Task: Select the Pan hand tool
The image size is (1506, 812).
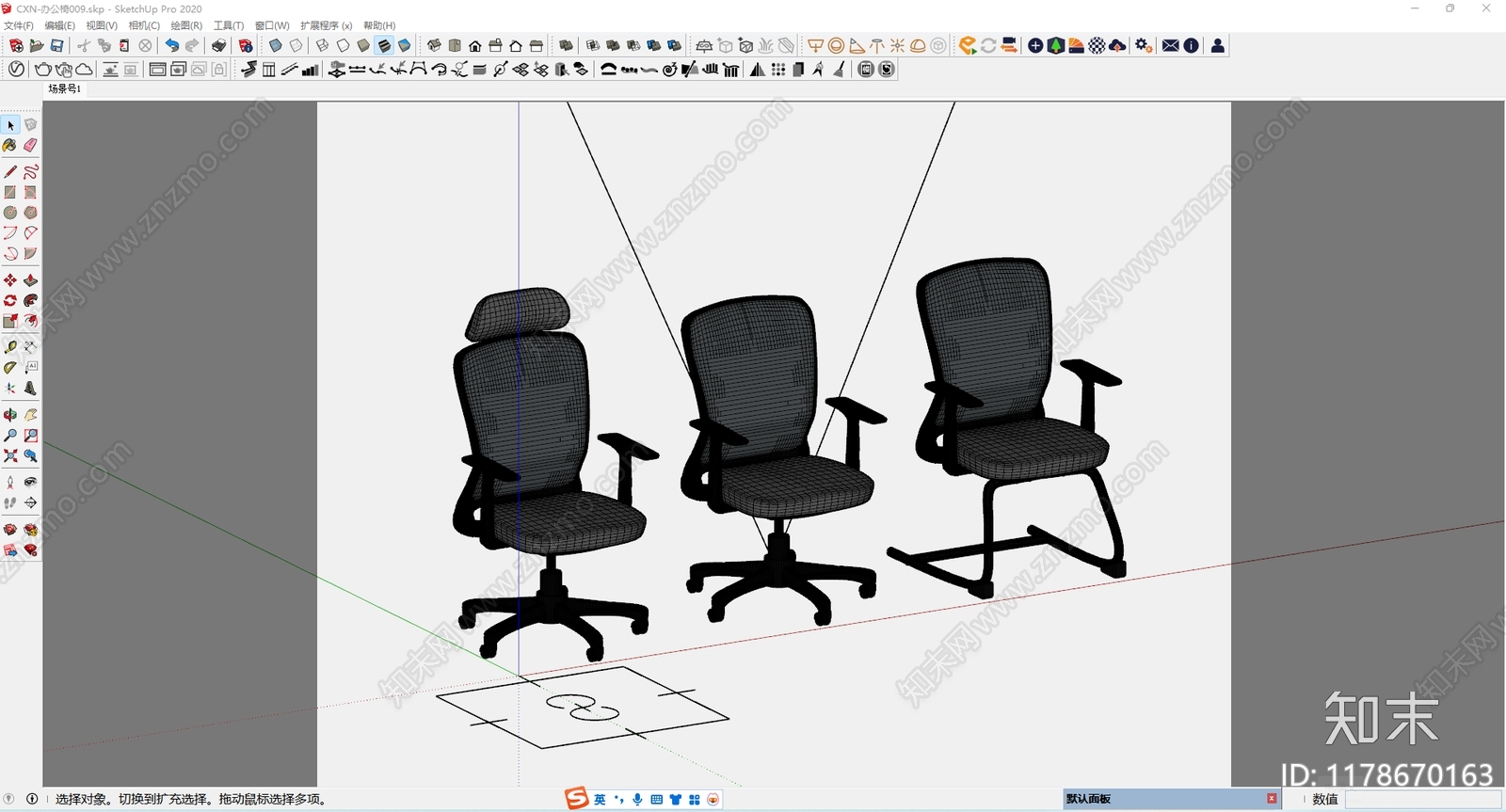Action: [30, 415]
